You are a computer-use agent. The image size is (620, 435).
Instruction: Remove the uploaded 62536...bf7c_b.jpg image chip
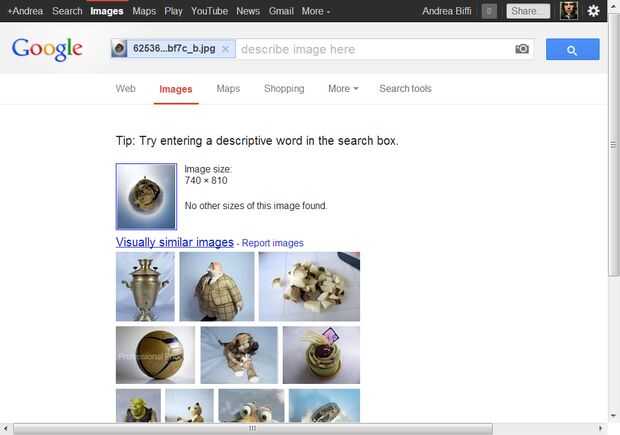(x=225, y=49)
